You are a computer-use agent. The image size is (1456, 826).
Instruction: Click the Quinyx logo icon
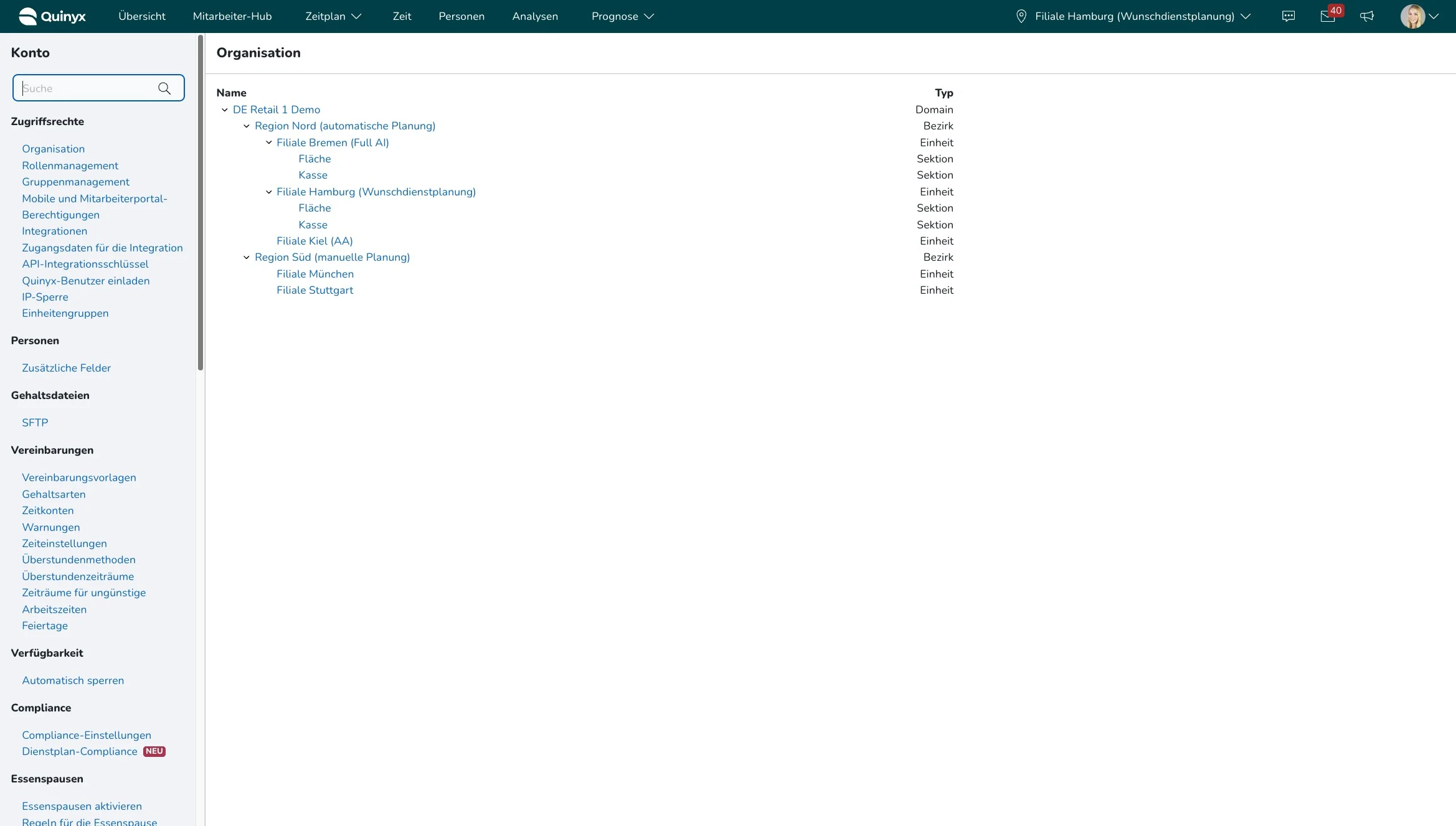pos(28,16)
